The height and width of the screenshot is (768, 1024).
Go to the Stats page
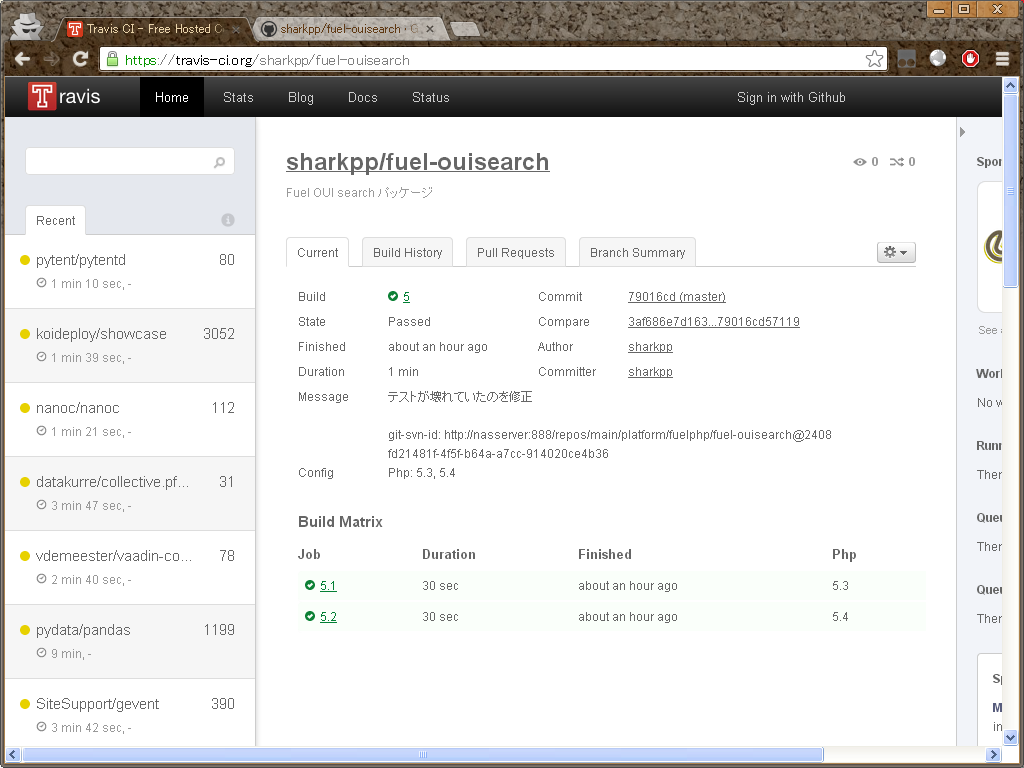click(x=238, y=97)
